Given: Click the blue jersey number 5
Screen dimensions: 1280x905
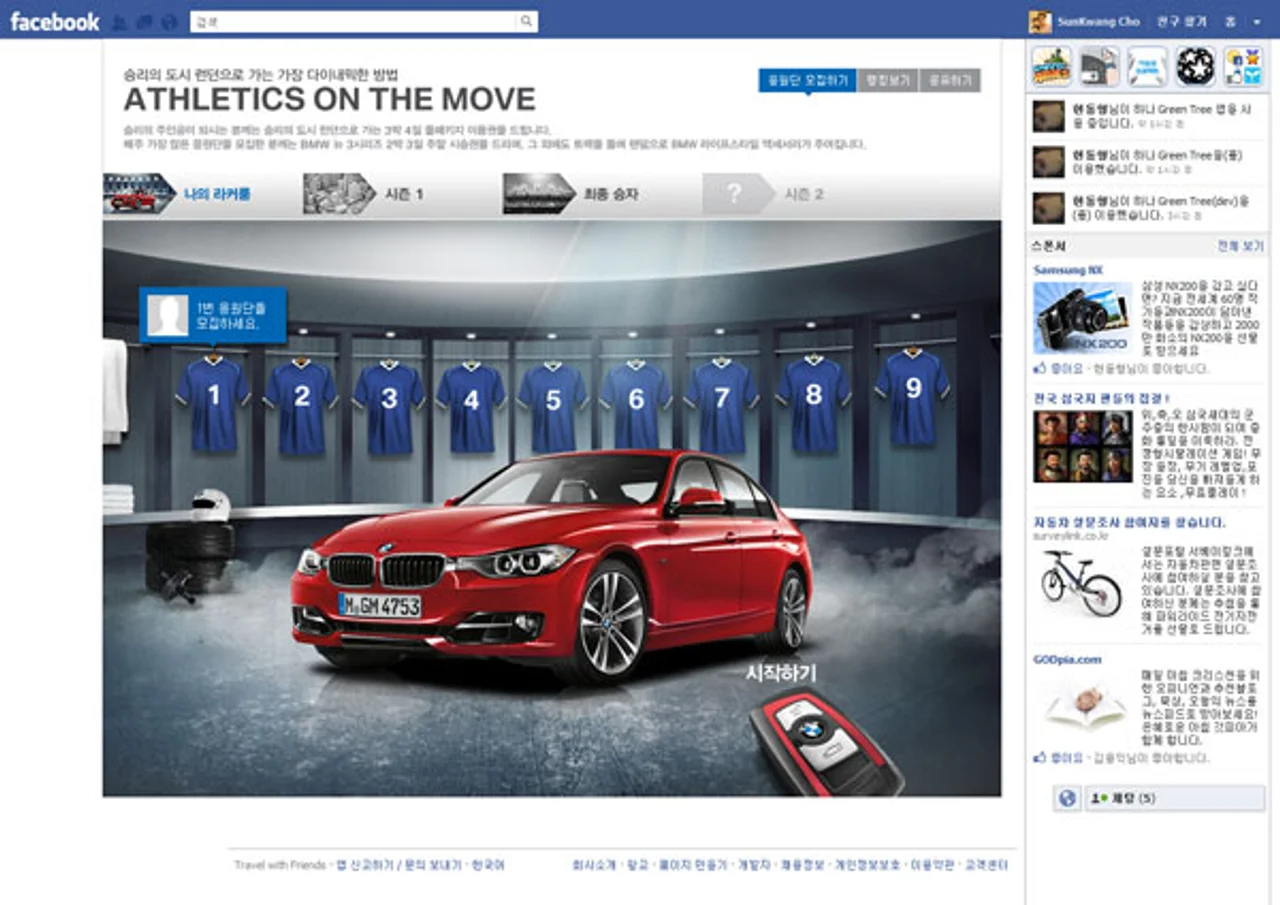Looking at the screenshot, I should (553, 407).
